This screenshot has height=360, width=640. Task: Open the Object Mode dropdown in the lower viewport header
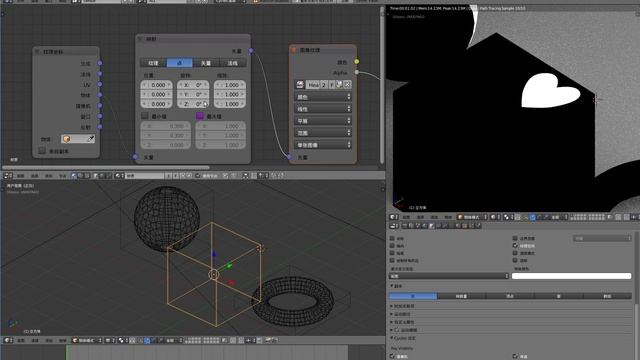tap(87, 340)
